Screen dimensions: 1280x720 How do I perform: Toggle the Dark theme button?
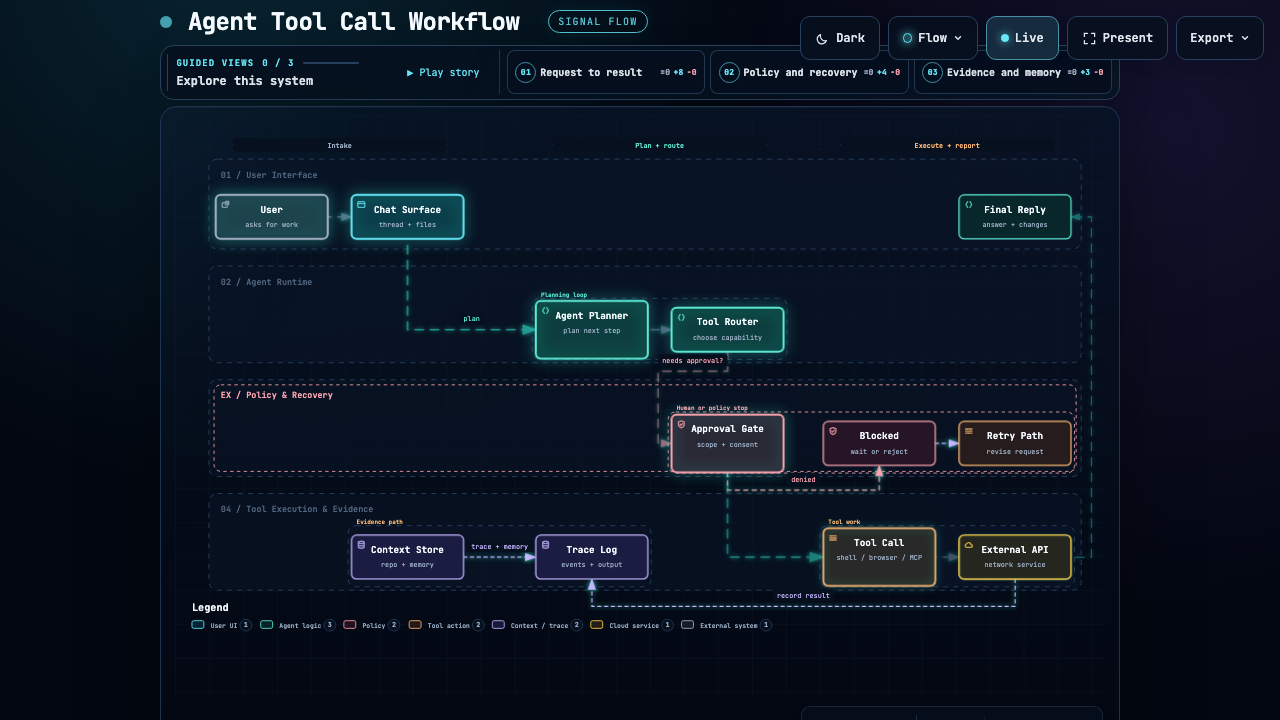click(x=840, y=38)
